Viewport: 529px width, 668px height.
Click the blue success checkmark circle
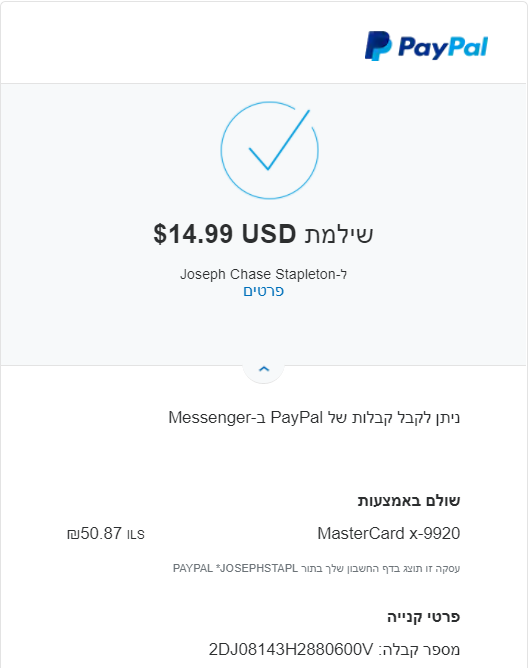pyautogui.click(x=269, y=150)
